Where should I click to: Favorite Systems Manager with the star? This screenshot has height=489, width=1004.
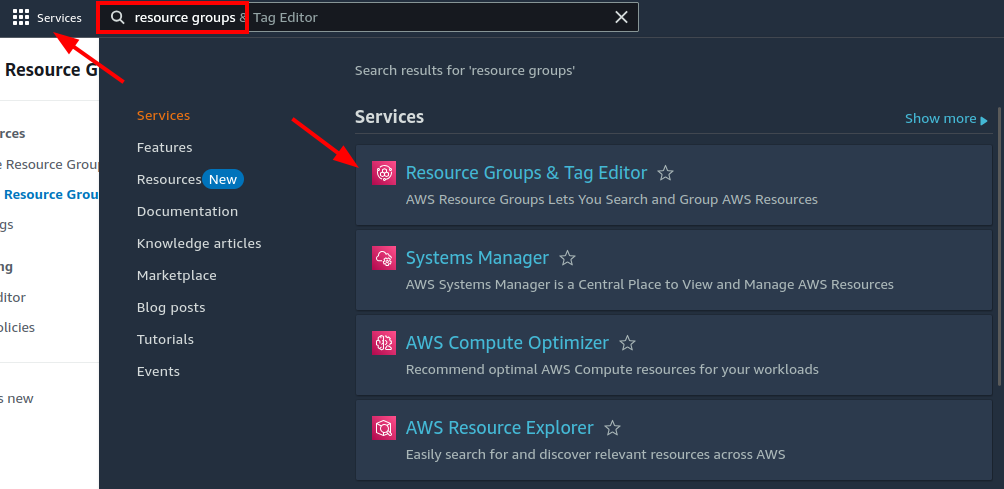[x=567, y=258]
